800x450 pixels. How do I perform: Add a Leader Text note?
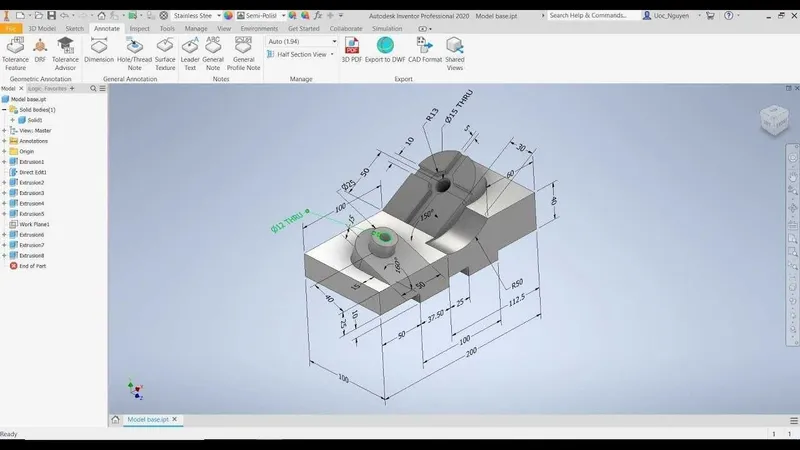click(190, 54)
